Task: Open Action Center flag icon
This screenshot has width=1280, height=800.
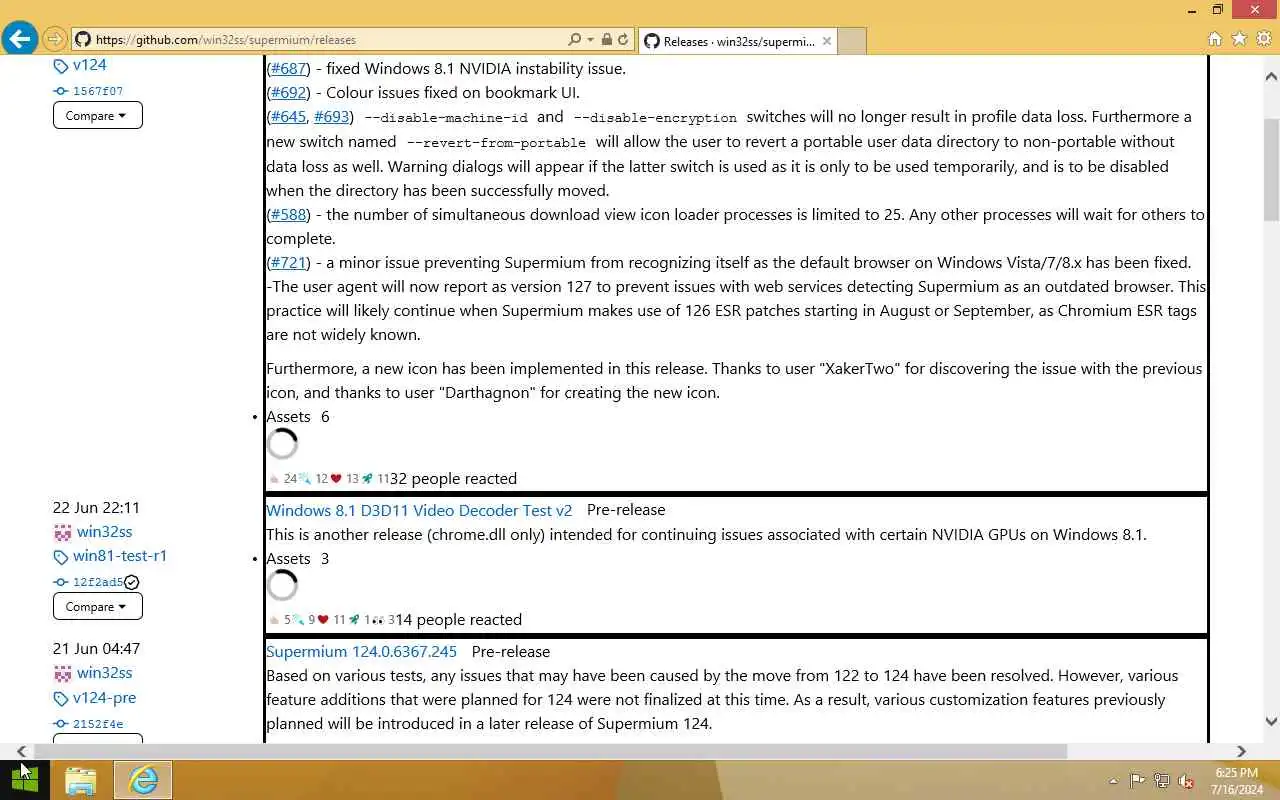Action: 1138,781
